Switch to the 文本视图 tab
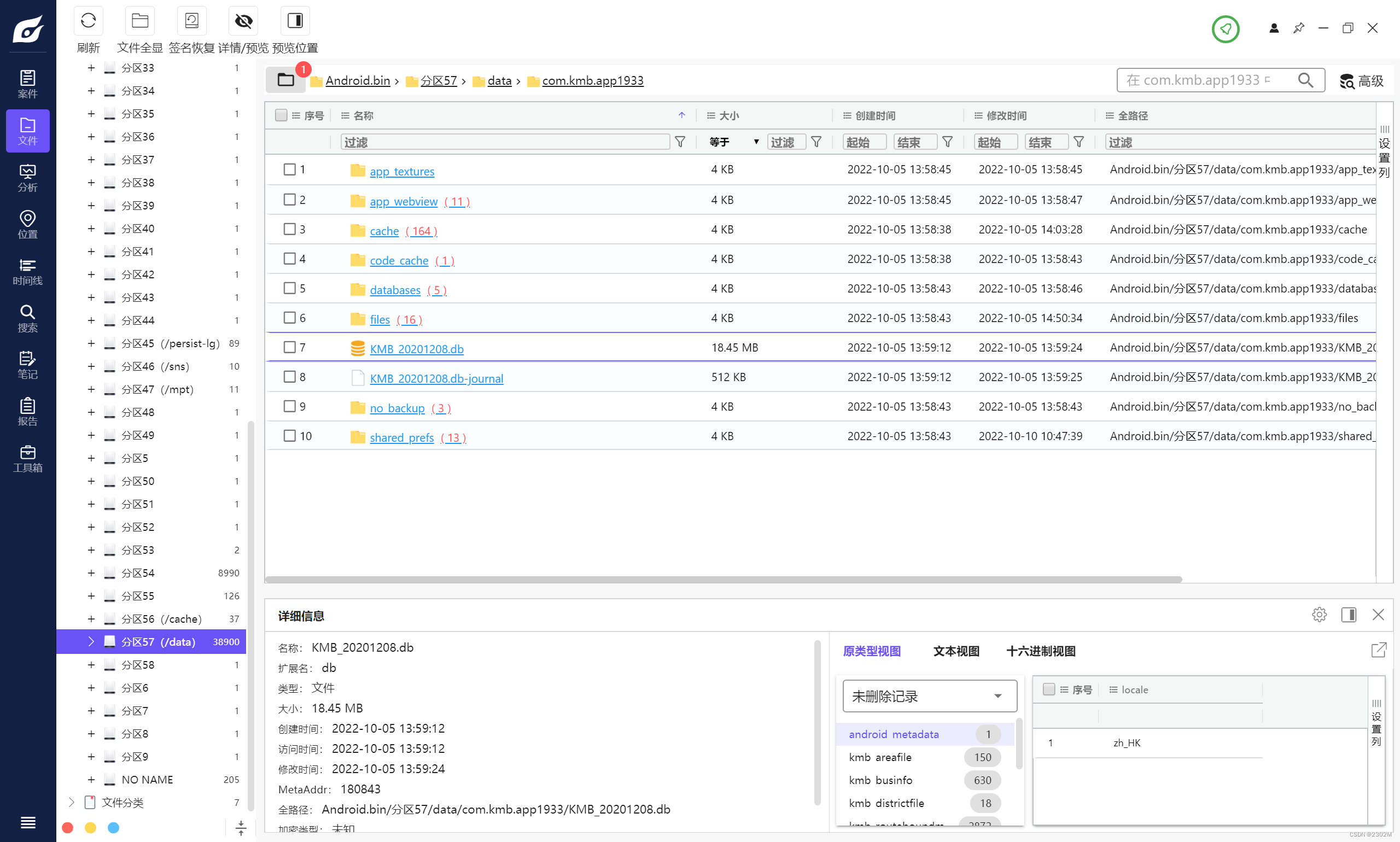Image resolution: width=1400 pixels, height=842 pixels. (956, 651)
